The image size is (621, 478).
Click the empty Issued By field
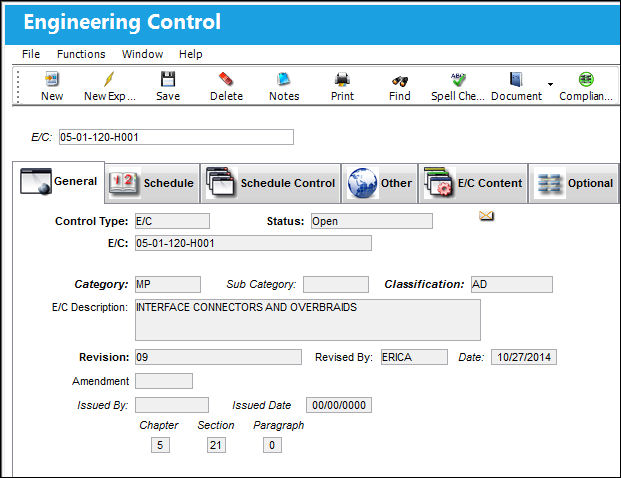(172, 405)
